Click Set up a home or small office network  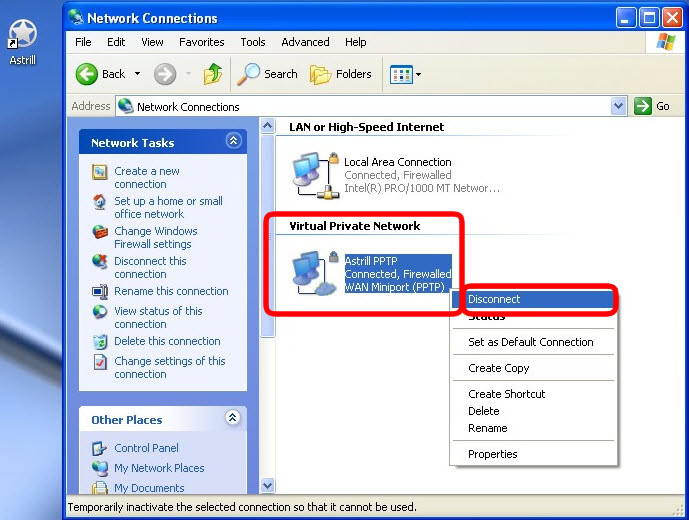pyautogui.click(x=168, y=207)
